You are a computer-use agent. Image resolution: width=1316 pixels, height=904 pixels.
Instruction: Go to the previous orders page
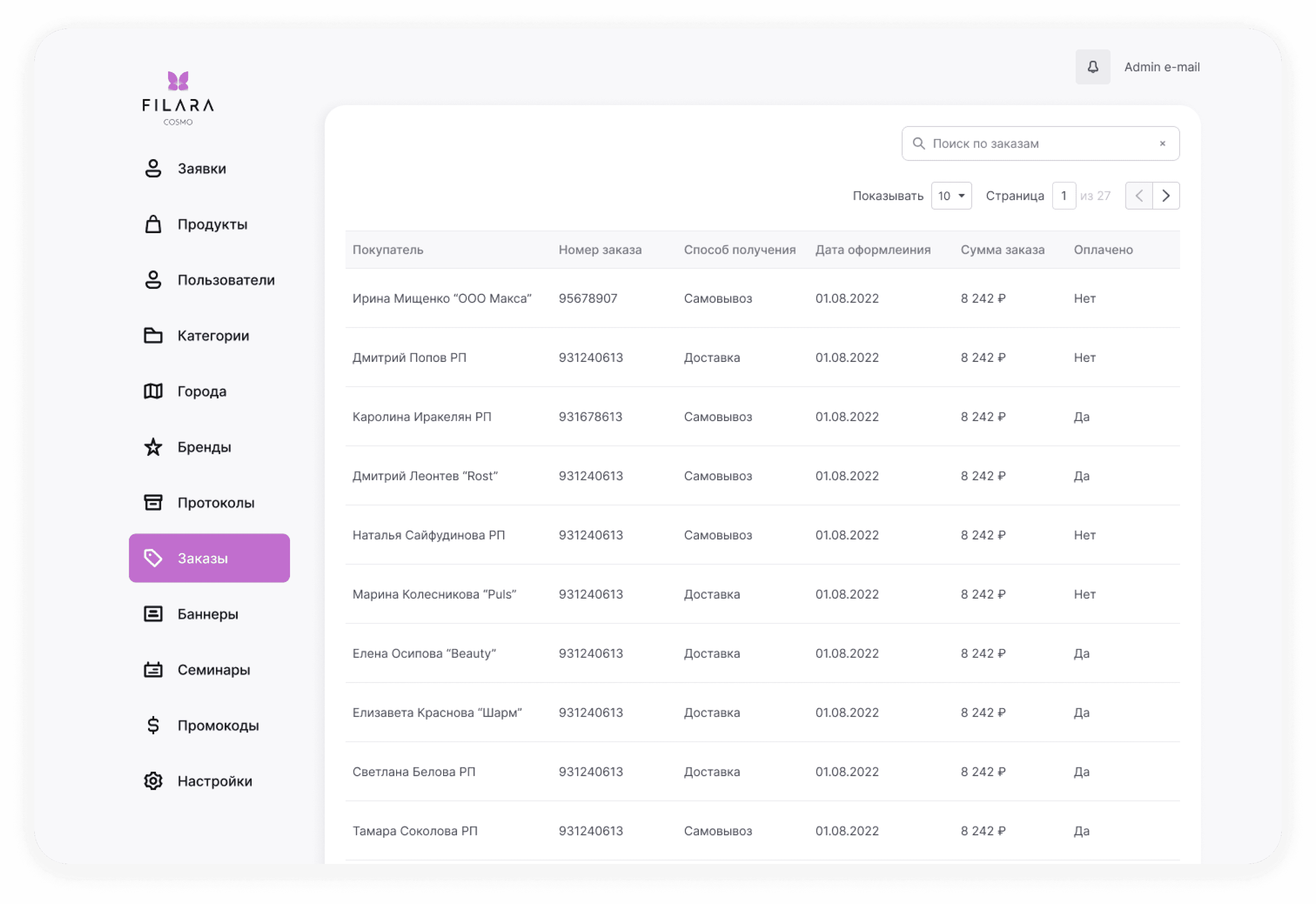[x=1139, y=196]
